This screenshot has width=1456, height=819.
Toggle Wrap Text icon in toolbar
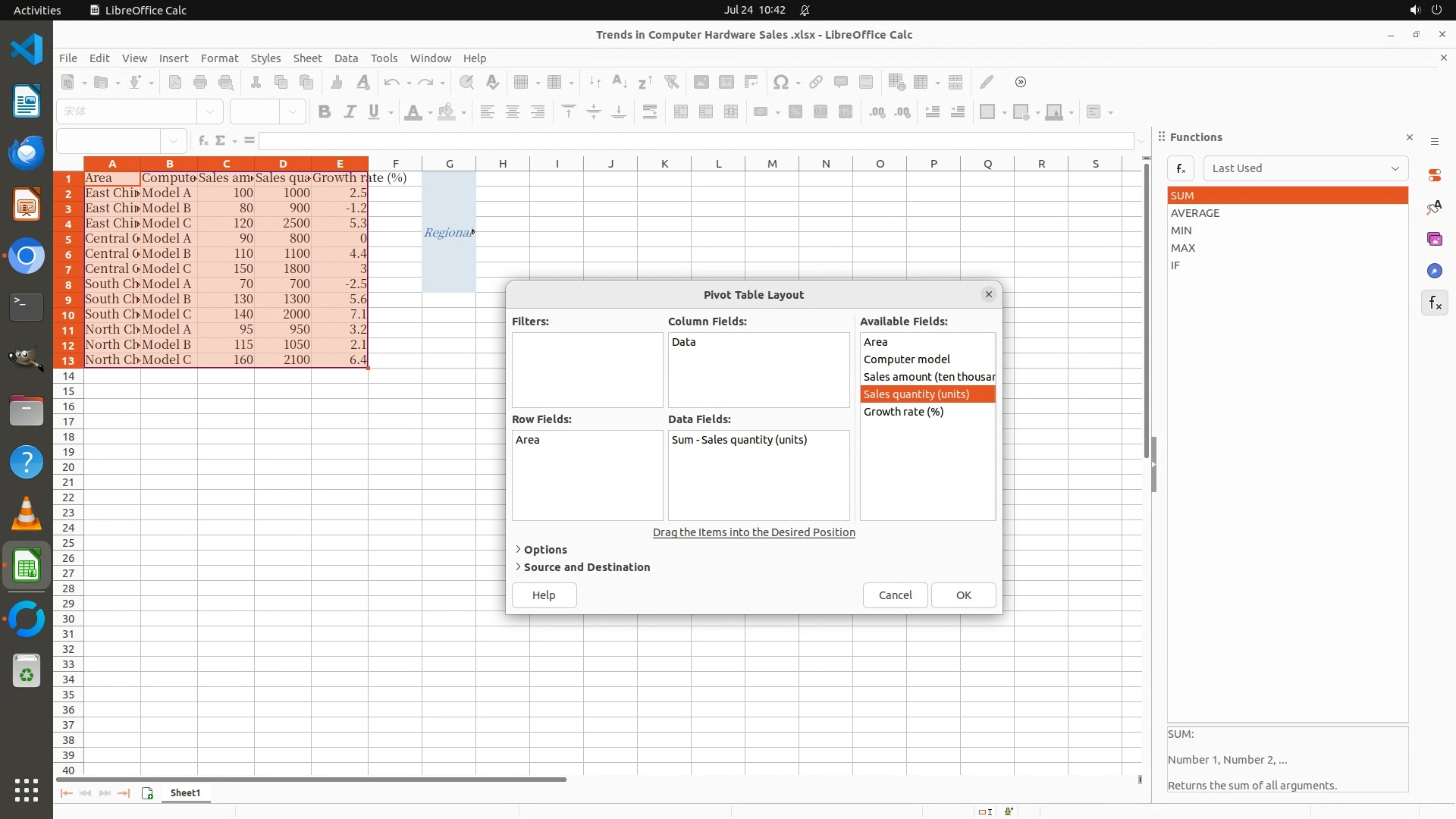(650, 112)
